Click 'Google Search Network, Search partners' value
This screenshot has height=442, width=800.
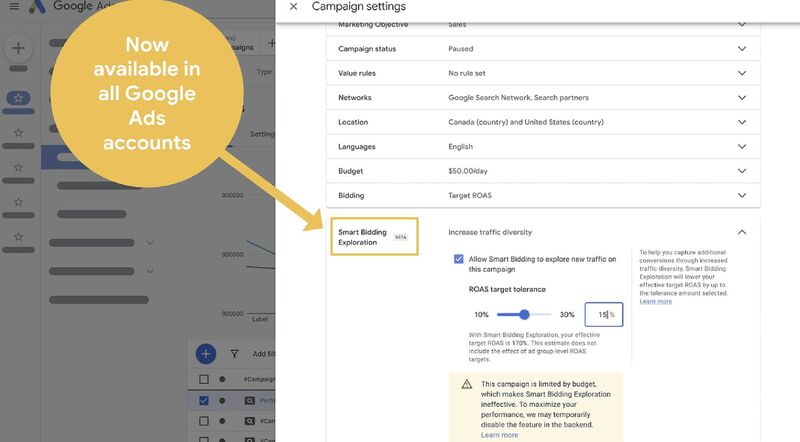(518, 97)
